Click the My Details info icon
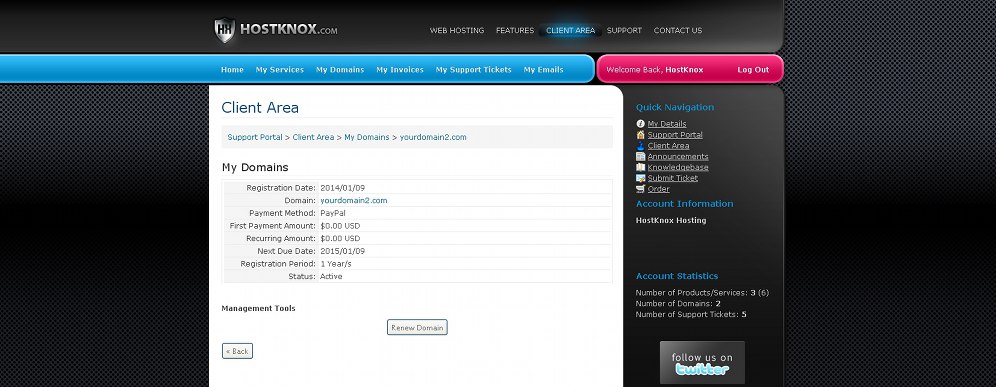996x387 pixels. click(640, 124)
